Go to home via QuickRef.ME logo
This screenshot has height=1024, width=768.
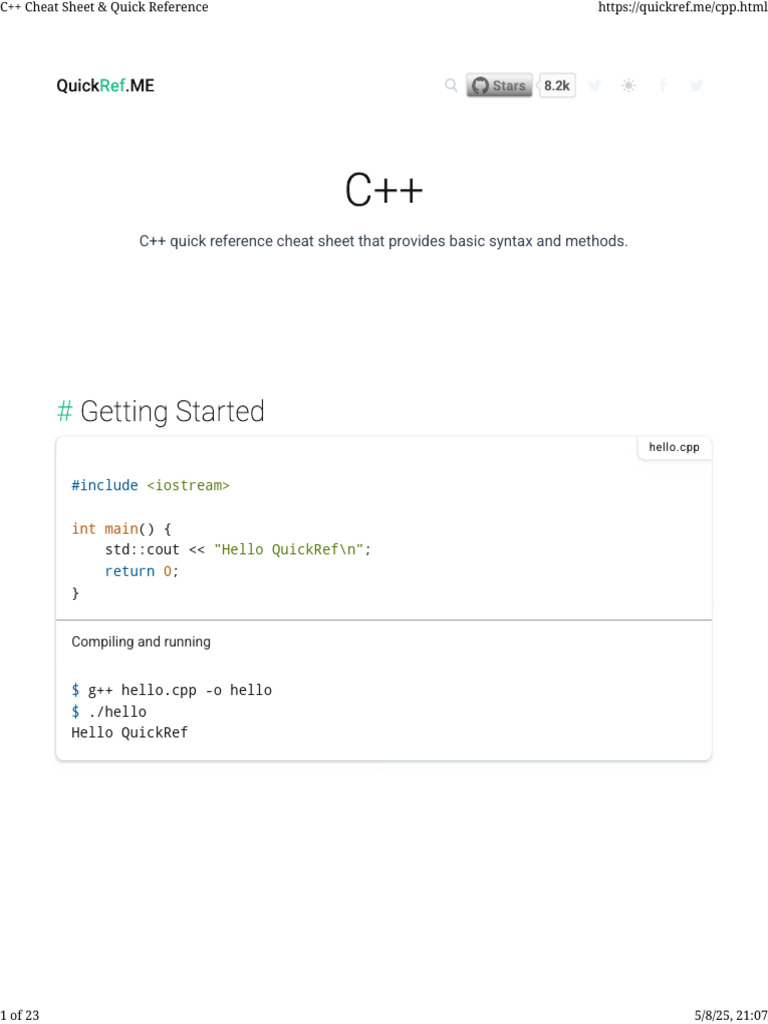(105, 86)
